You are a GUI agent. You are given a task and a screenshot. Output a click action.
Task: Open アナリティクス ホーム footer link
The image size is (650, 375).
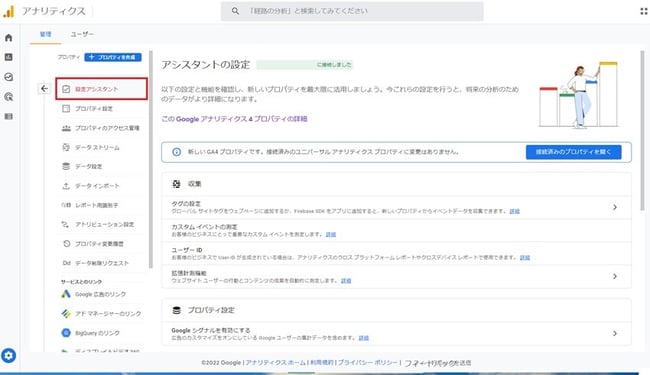[275, 363]
